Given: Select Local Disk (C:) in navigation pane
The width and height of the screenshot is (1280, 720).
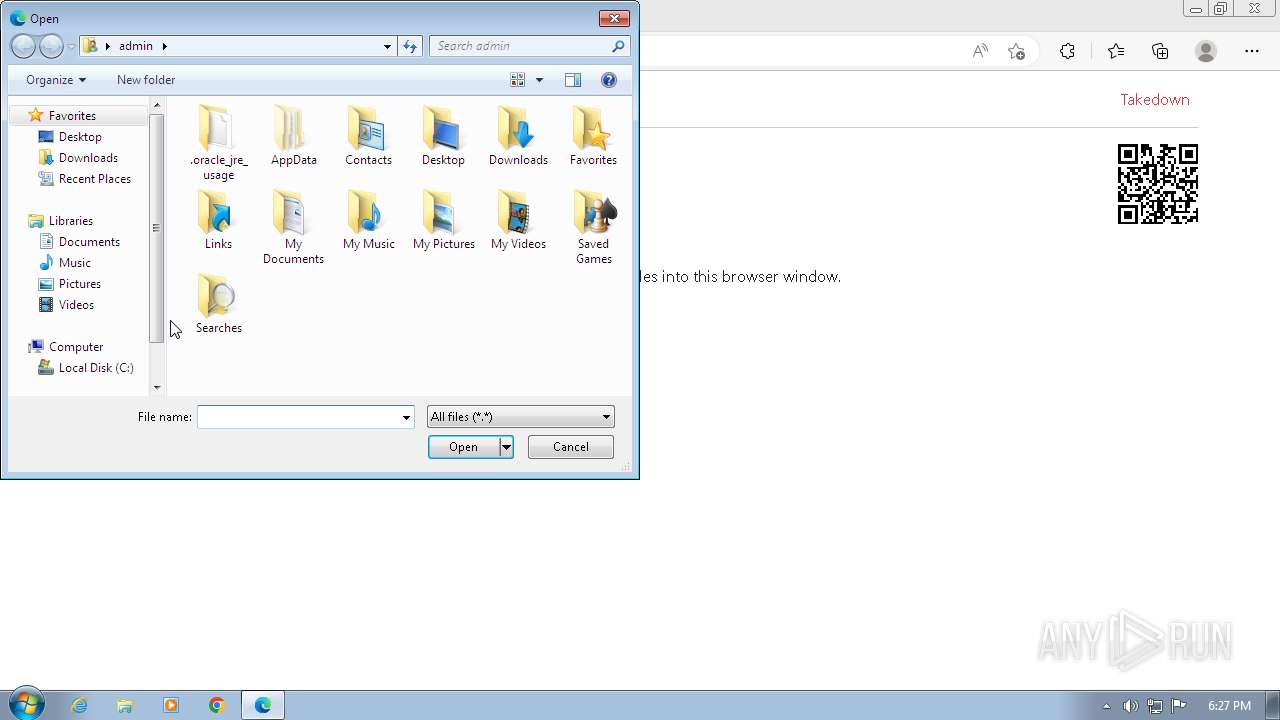Looking at the screenshot, I should (x=96, y=368).
